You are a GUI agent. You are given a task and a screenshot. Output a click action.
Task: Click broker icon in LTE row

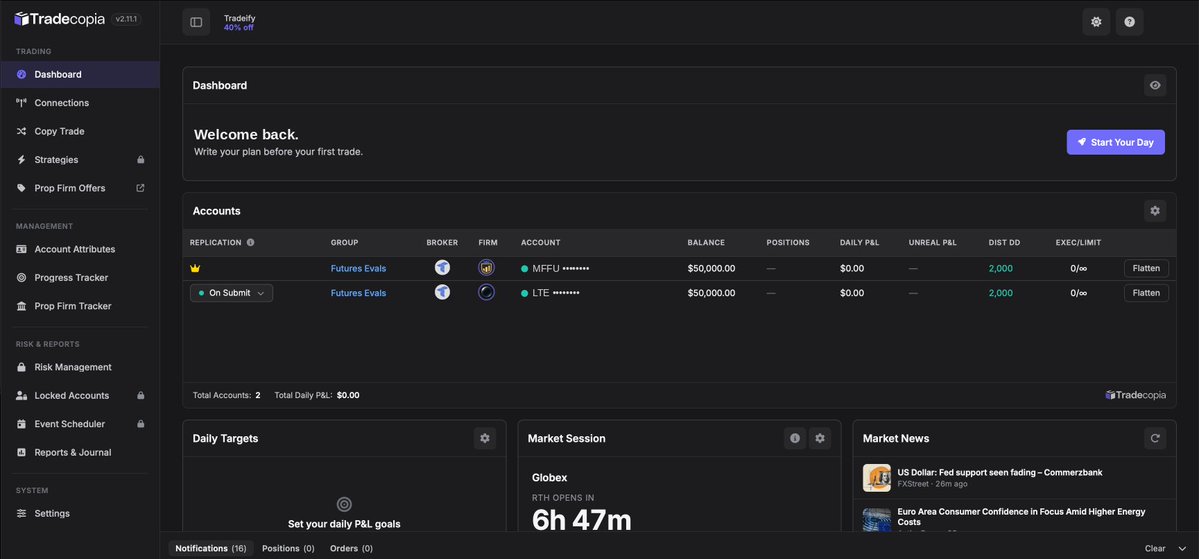pyautogui.click(x=442, y=292)
